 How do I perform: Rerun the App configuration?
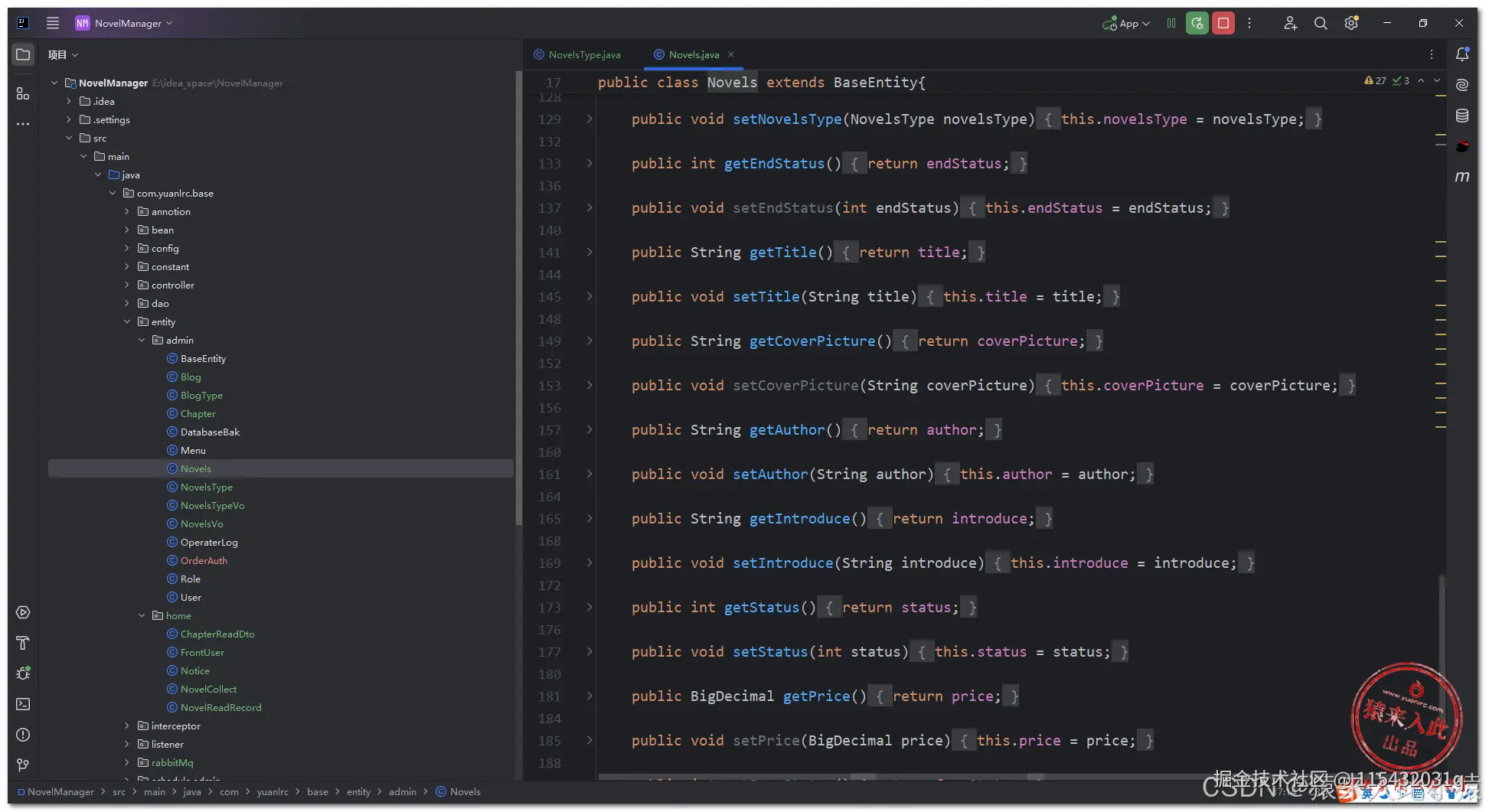click(1197, 23)
